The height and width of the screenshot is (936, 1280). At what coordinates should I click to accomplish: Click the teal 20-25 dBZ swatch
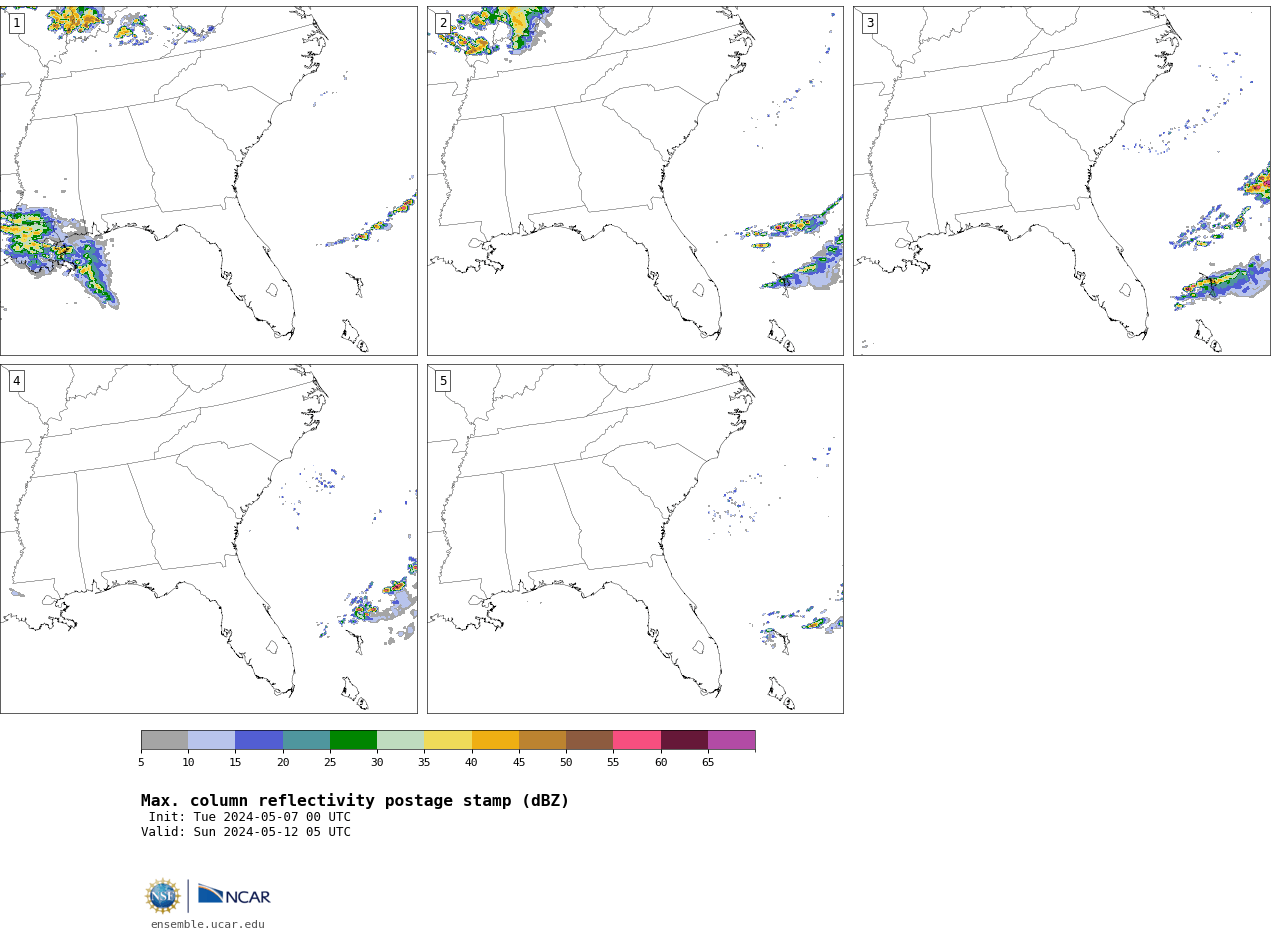[306, 740]
